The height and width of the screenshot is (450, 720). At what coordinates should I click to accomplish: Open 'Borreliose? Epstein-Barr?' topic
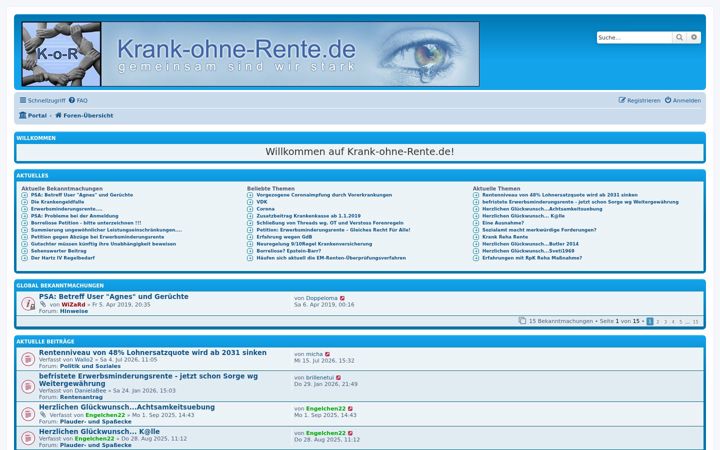(289, 251)
